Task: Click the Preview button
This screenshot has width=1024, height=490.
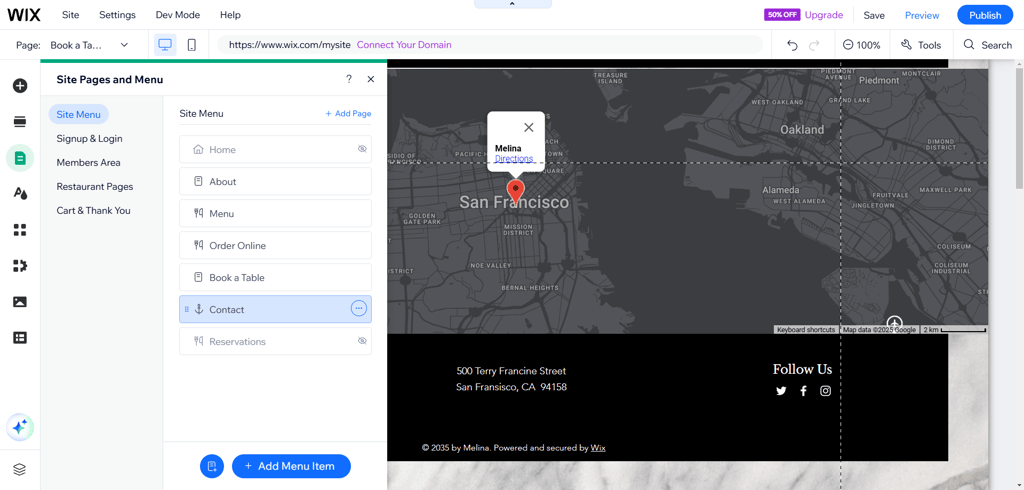Action: tap(922, 15)
